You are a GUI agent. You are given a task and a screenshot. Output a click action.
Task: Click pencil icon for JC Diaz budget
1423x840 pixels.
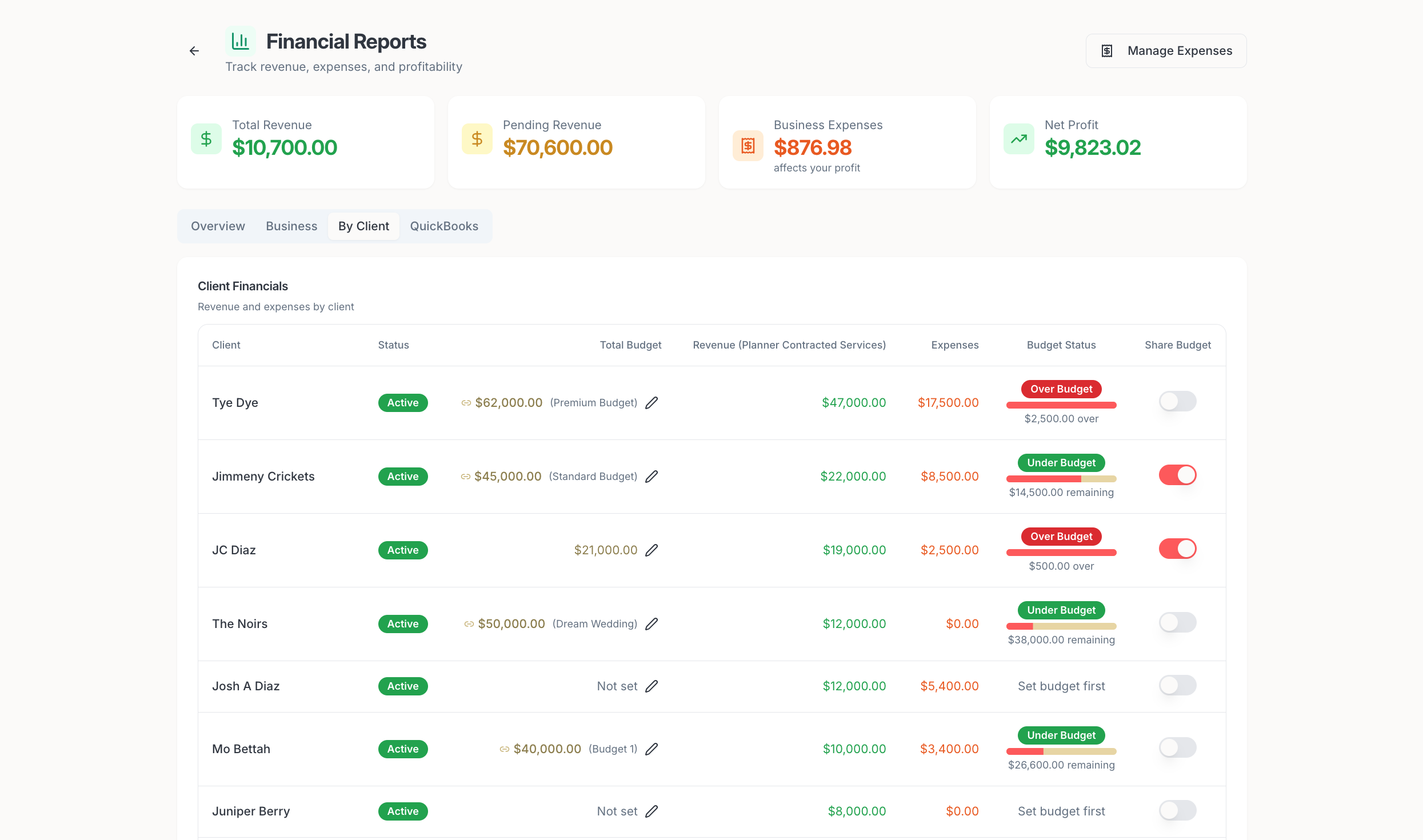click(x=651, y=550)
